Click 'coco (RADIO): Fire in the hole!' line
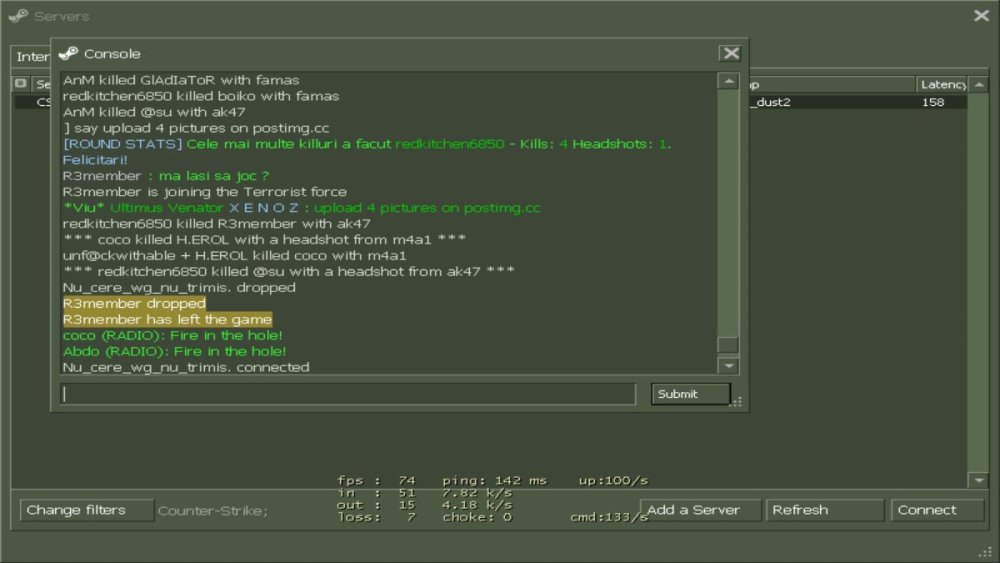1000x563 pixels. 172,335
